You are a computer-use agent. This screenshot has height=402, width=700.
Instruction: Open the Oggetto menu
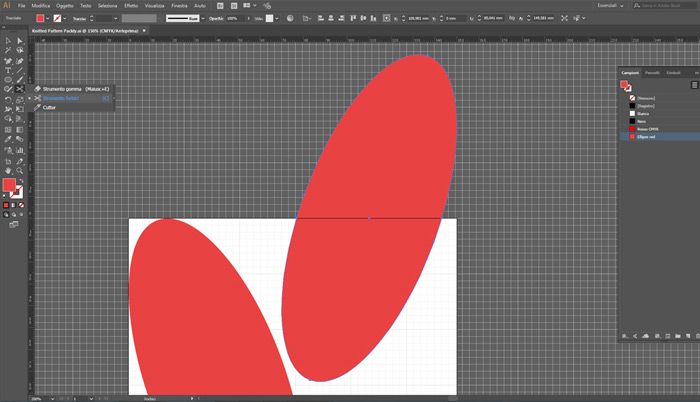pyautogui.click(x=64, y=6)
